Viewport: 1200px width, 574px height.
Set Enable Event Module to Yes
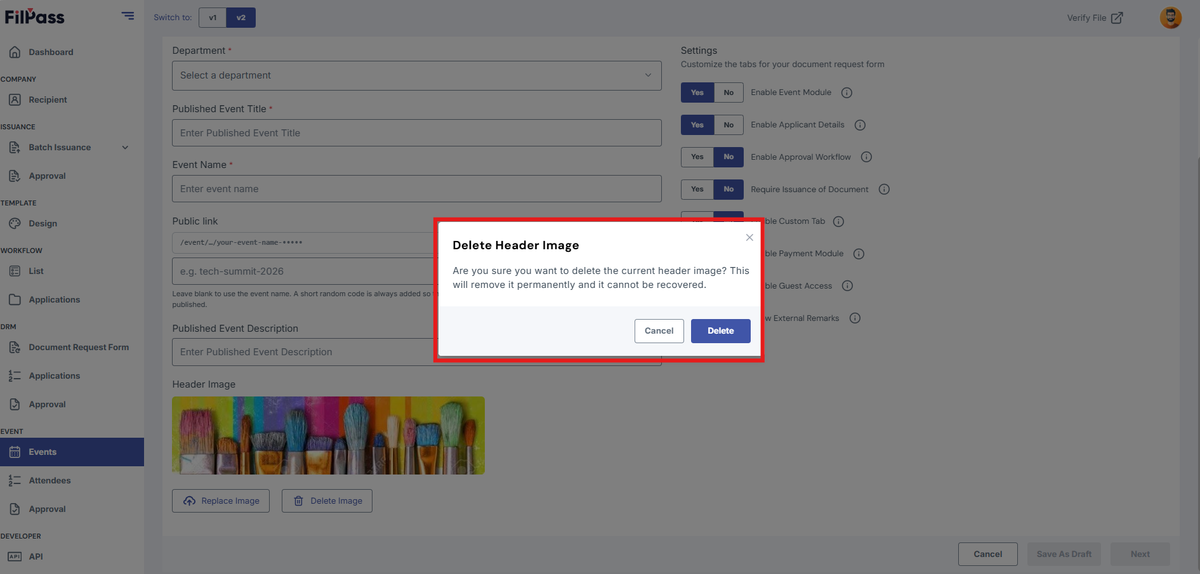[697, 93]
